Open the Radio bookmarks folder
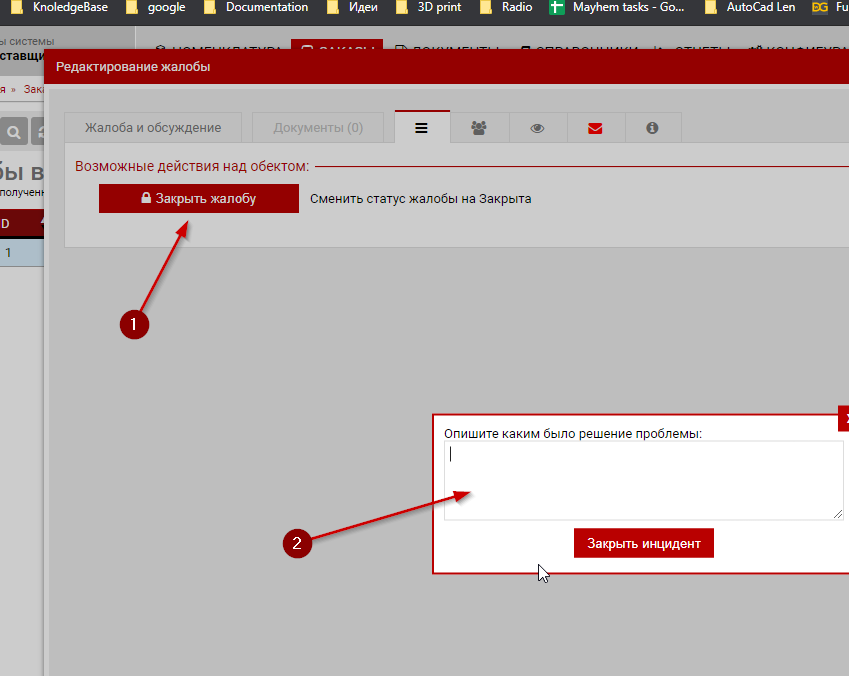This screenshot has width=849, height=676. [507, 7]
